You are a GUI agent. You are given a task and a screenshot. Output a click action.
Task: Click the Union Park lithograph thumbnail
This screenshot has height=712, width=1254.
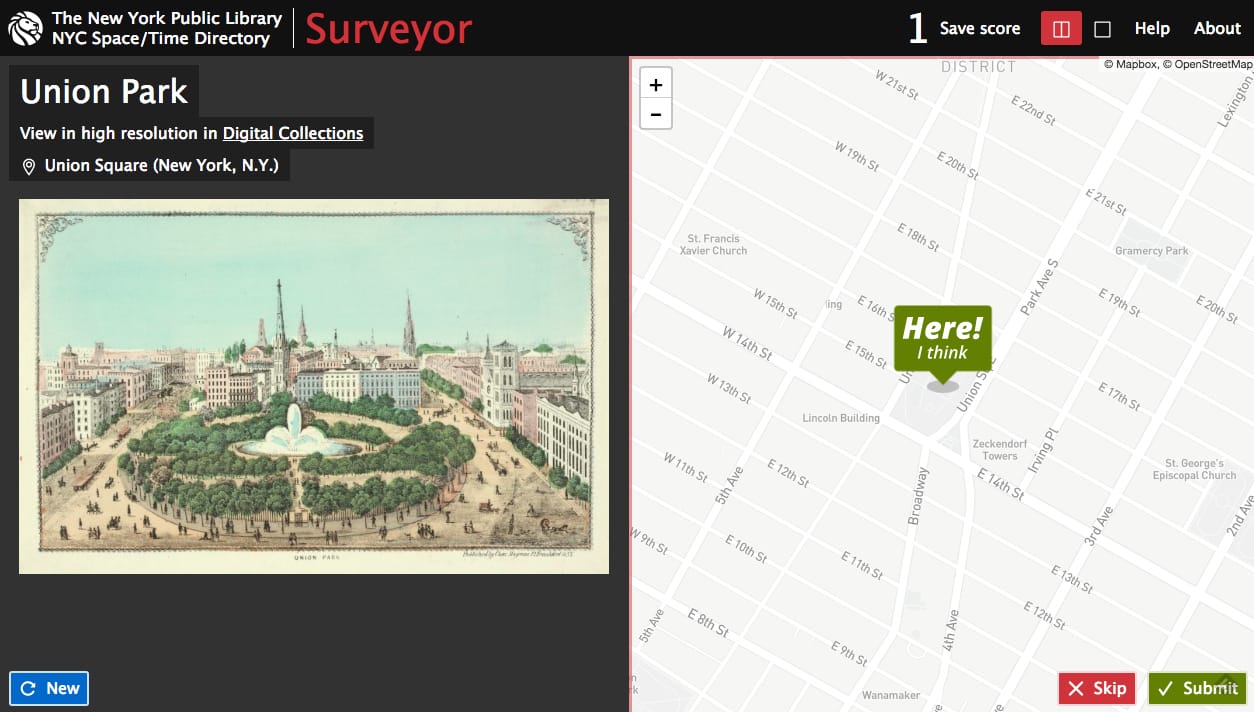[316, 385]
